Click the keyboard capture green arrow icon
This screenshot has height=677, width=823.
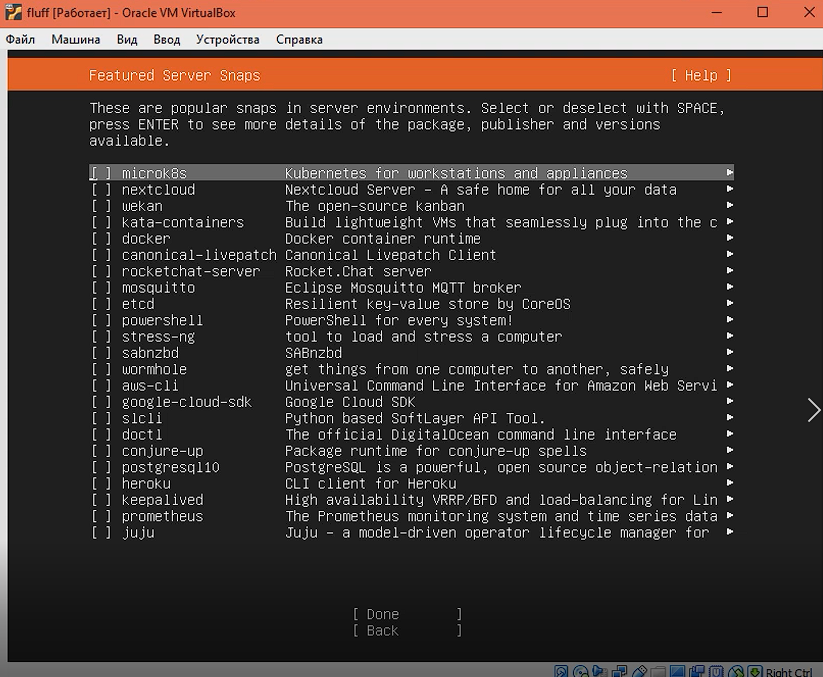click(755, 671)
